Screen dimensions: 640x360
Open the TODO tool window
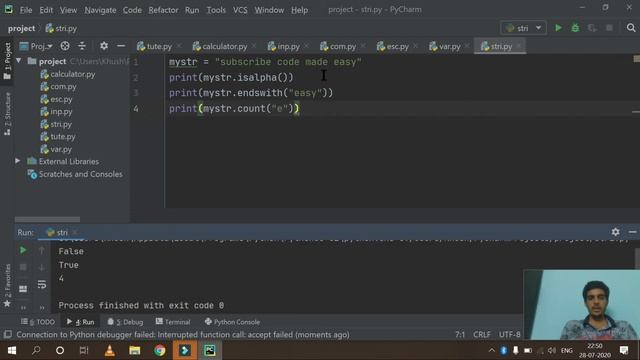pos(38,322)
